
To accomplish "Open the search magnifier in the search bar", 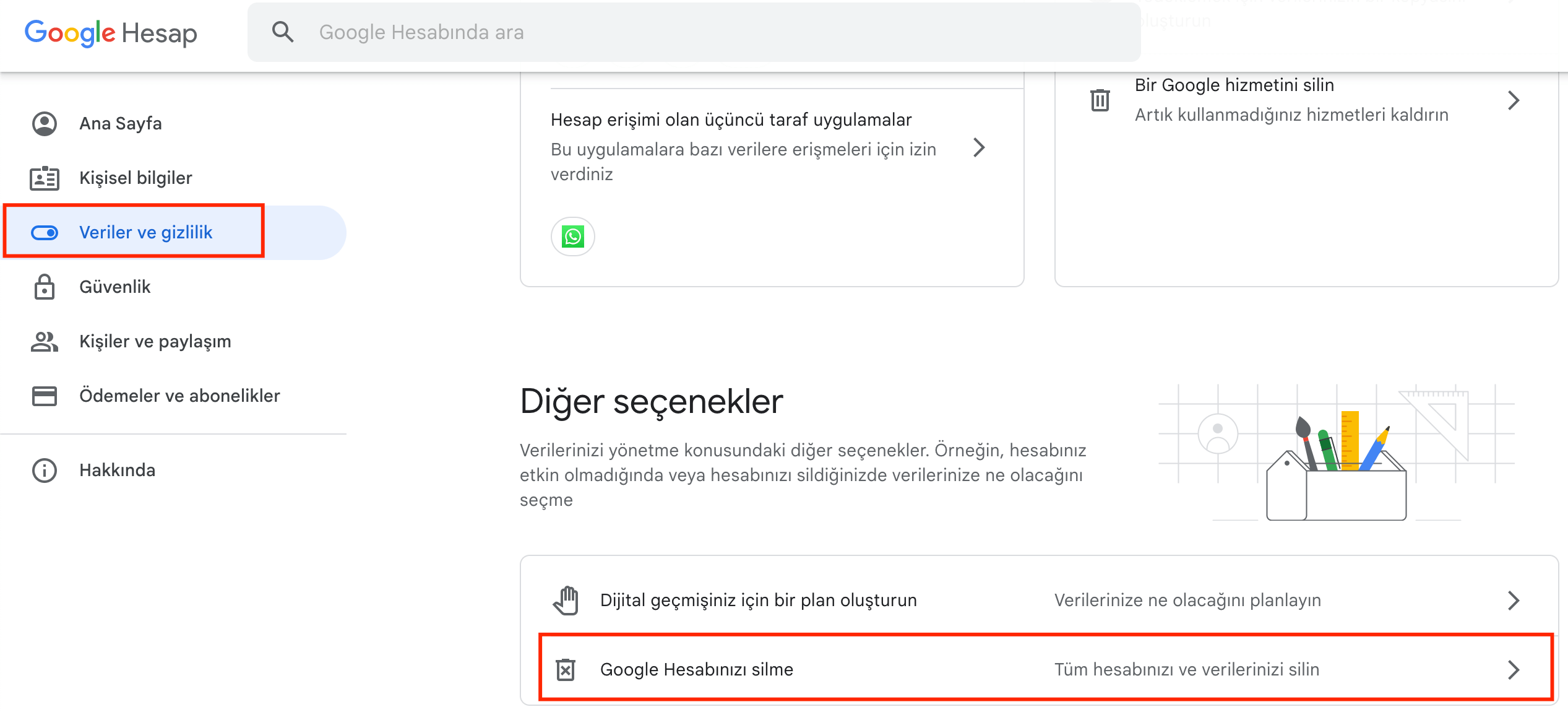I will click(x=283, y=32).
